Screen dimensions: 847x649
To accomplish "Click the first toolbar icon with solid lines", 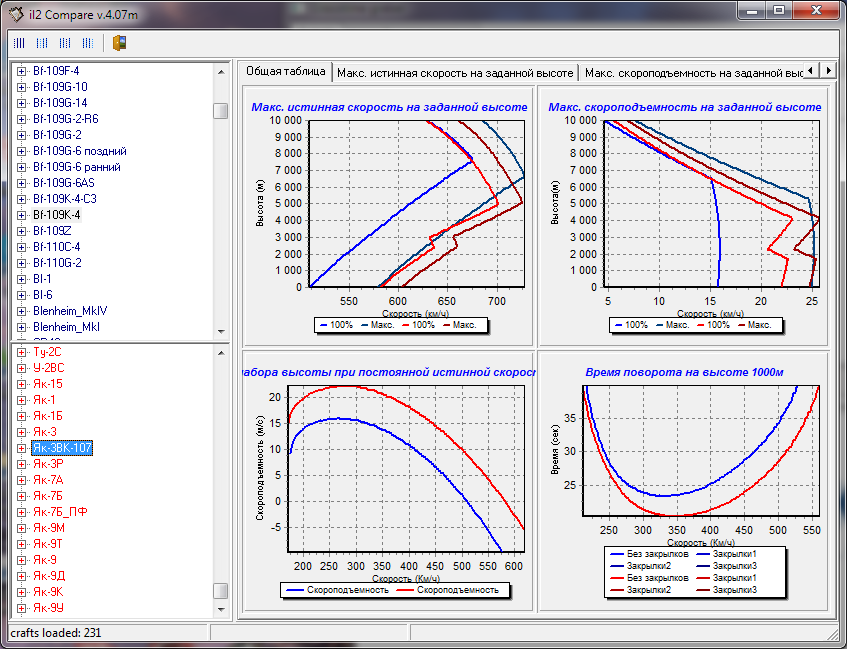I will coord(18,43).
